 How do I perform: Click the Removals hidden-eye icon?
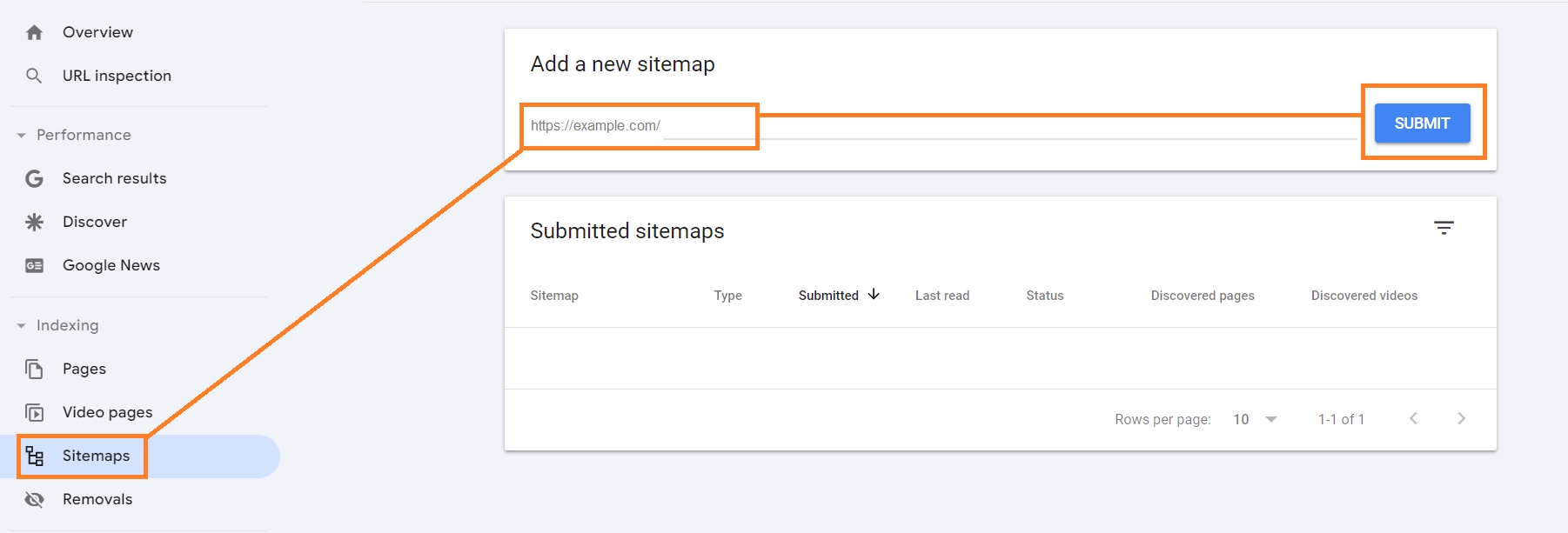[x=35, y=499]
